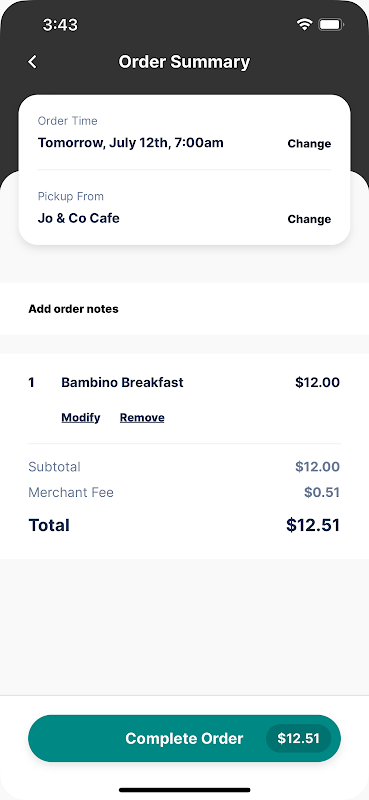Go back using the header arrow
369x800 pixels.
(x=32, y=62)
